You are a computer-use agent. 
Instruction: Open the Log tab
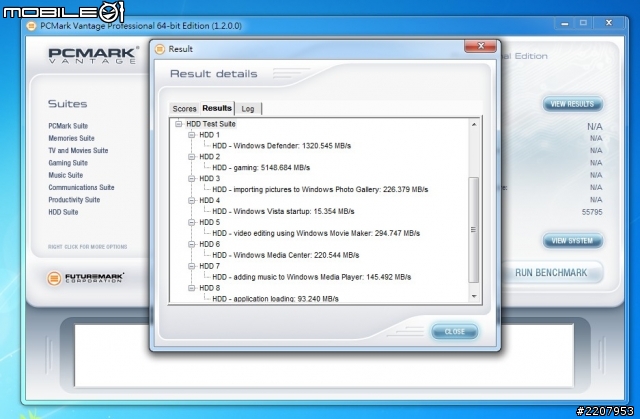click(x=248, y=109)
